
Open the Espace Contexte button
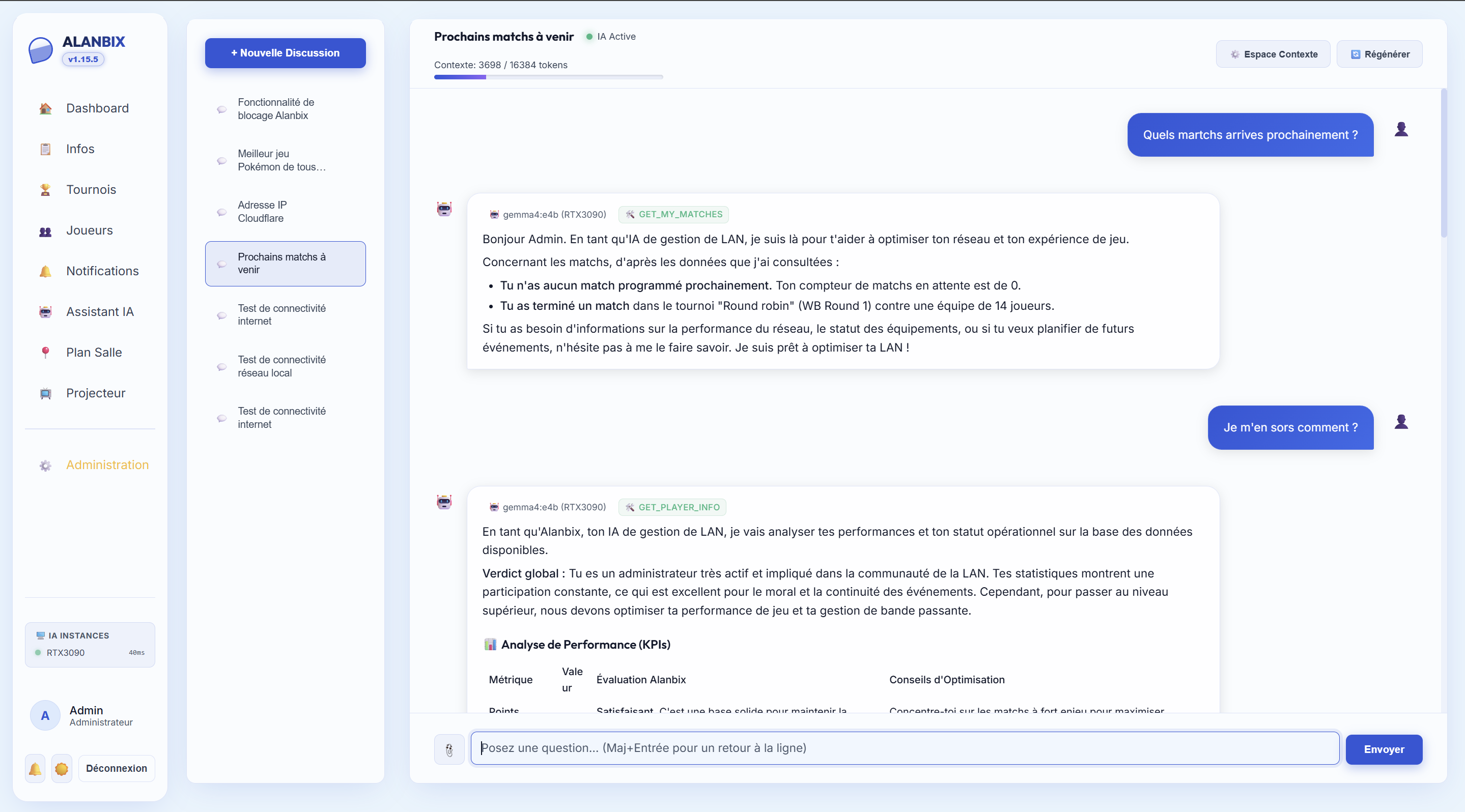point(1273,54)
